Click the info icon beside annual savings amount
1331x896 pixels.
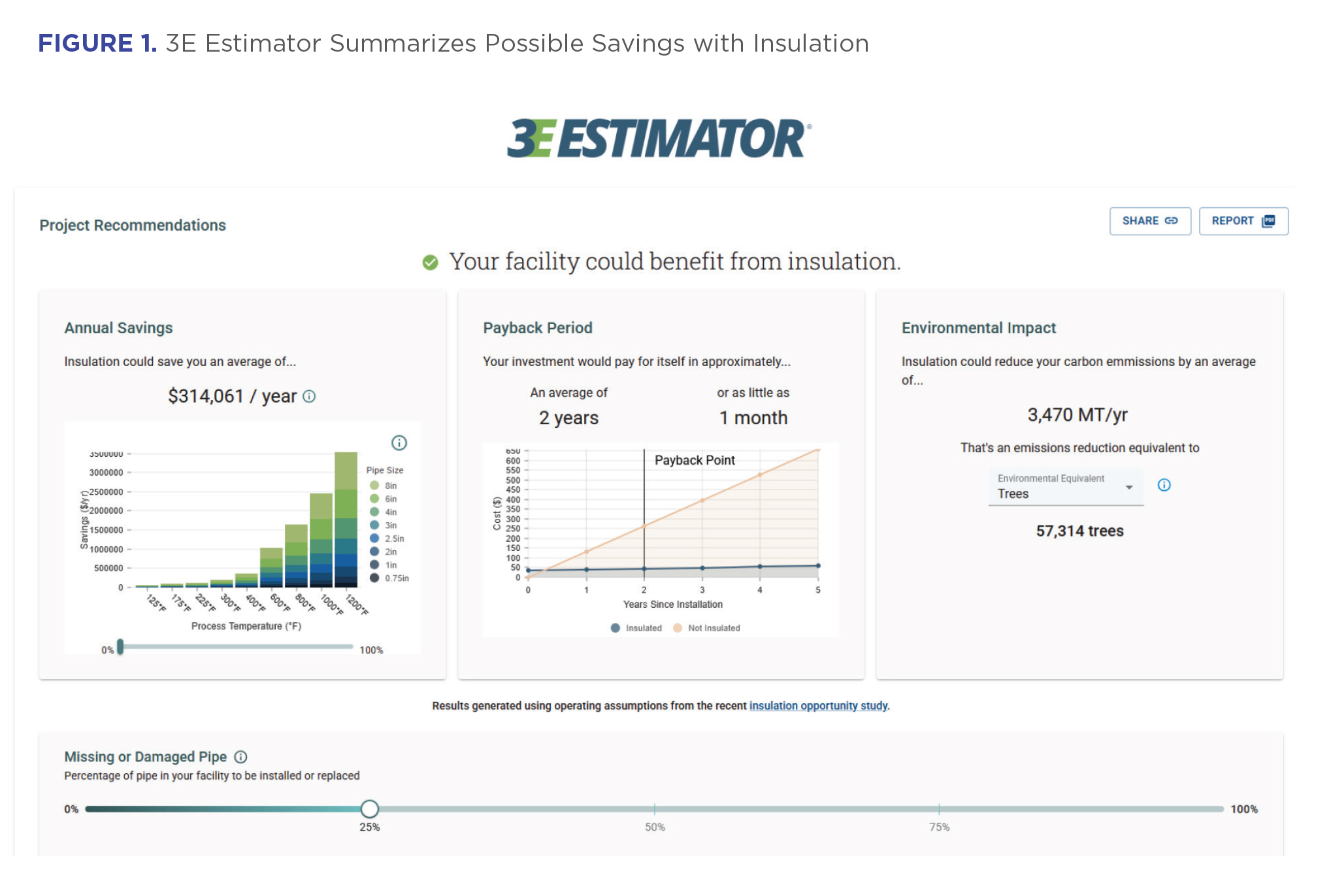tap(310, 397)
